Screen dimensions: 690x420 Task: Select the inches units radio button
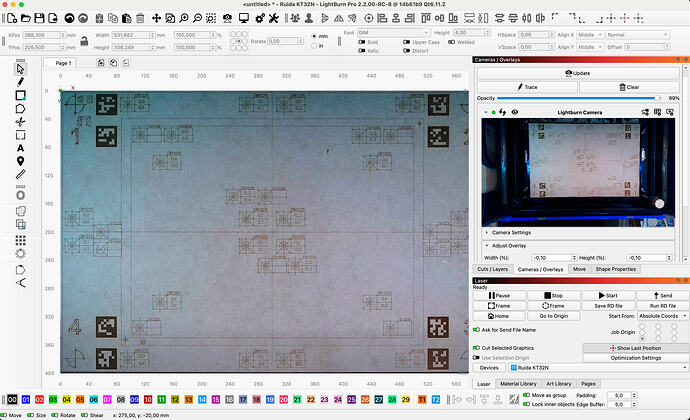click(314, 45)
